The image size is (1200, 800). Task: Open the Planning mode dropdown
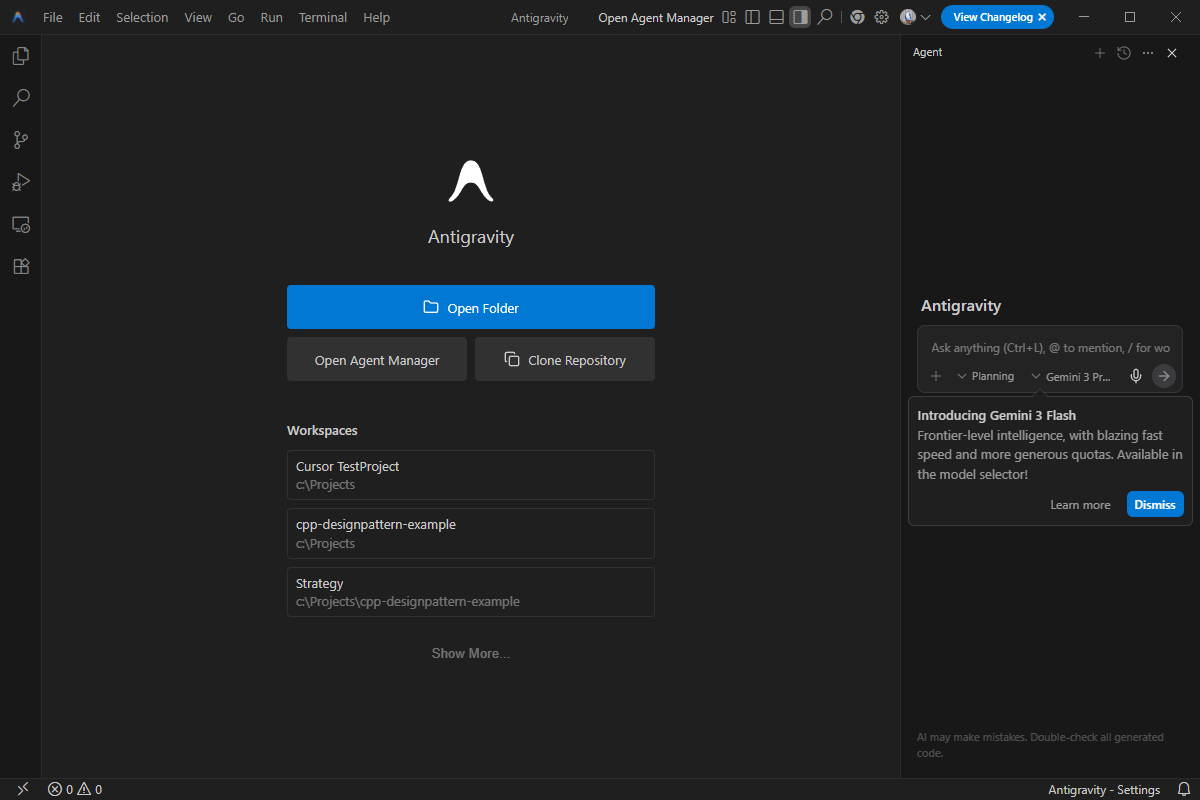click(x=986, y=376)
